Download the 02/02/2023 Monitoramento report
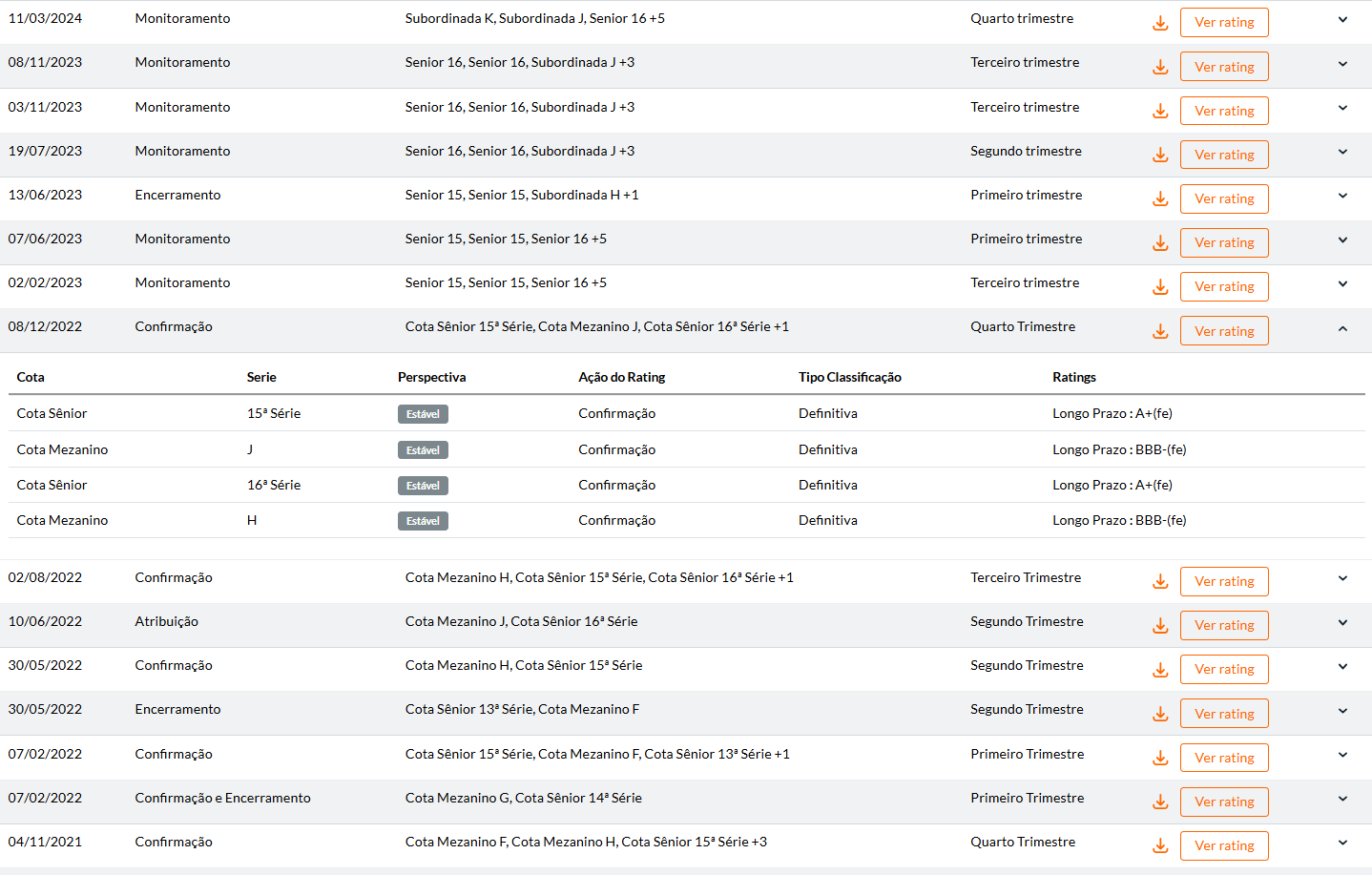 tap(1160, 286)
